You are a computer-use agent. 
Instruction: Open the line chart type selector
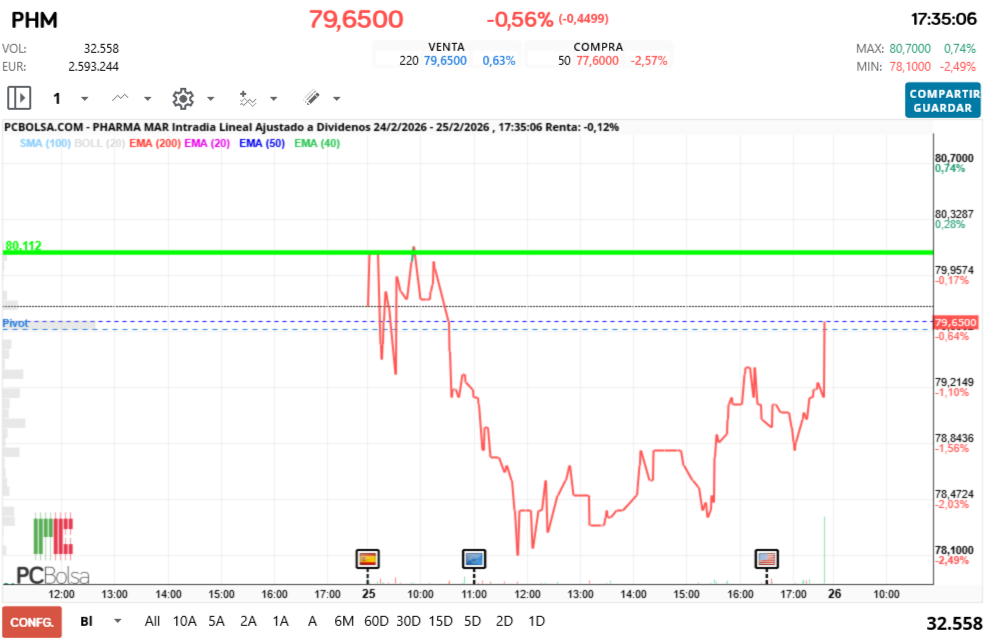click(x=121, y=98)
